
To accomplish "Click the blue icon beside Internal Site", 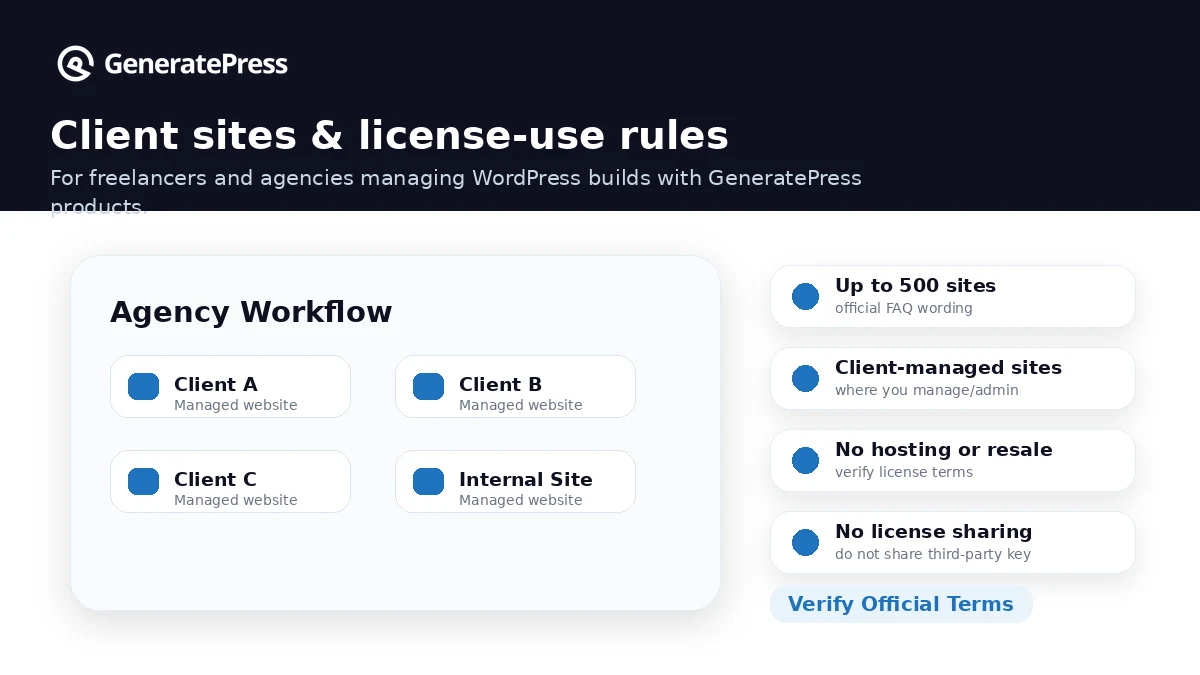I will (x=429, y=481).
